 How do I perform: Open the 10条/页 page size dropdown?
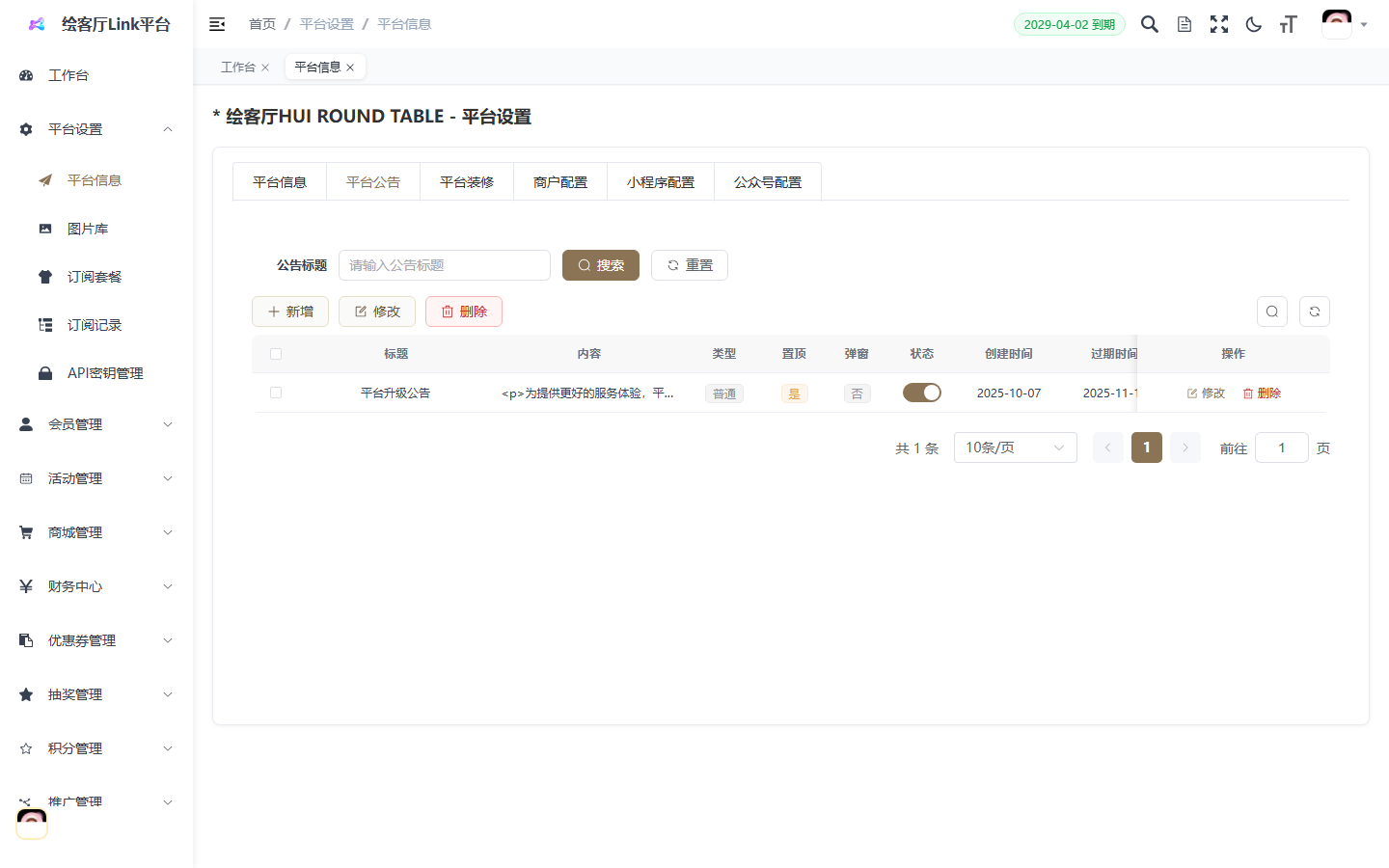point(1016,448)
